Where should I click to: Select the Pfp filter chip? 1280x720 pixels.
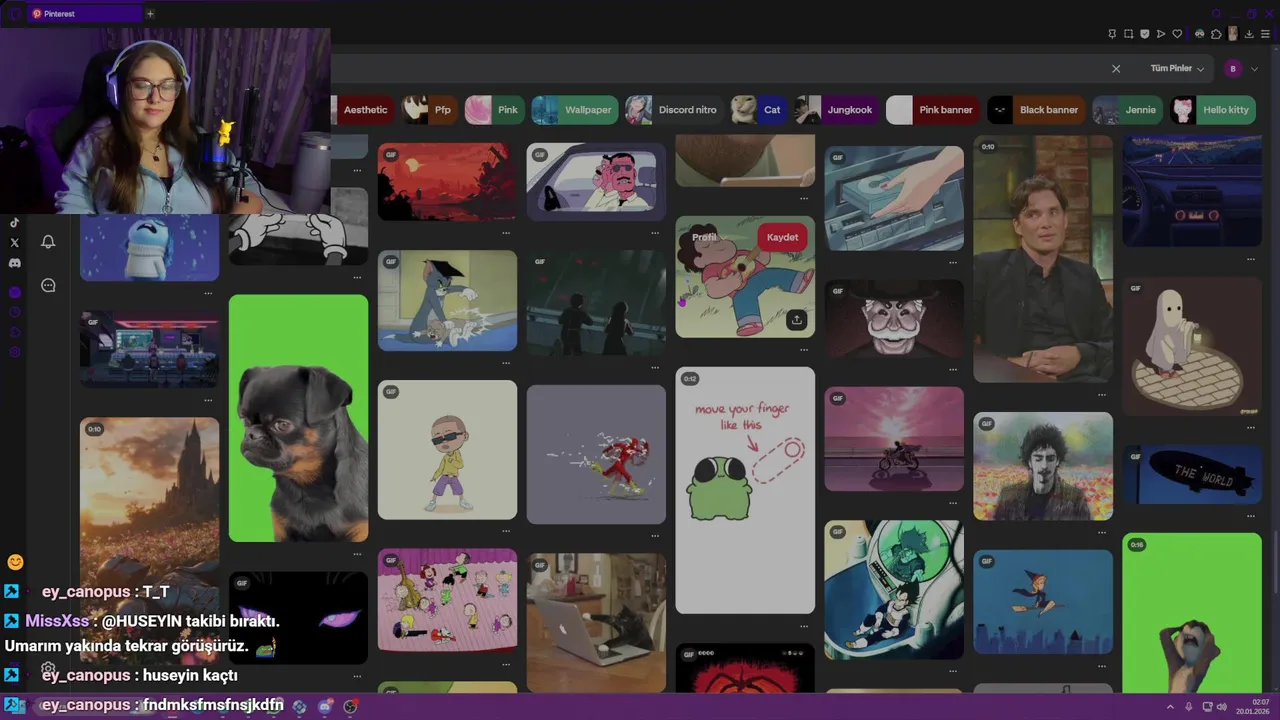430,110
